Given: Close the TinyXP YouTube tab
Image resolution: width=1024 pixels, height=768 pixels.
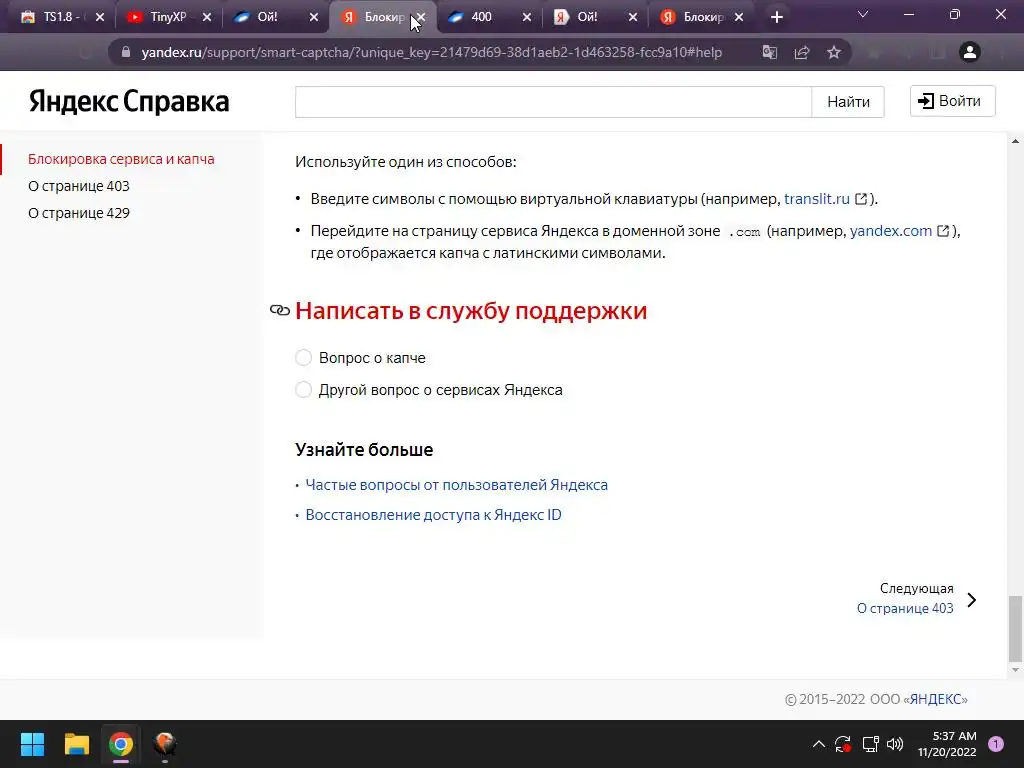Looking at the screenshot, I should click(207, 17).
